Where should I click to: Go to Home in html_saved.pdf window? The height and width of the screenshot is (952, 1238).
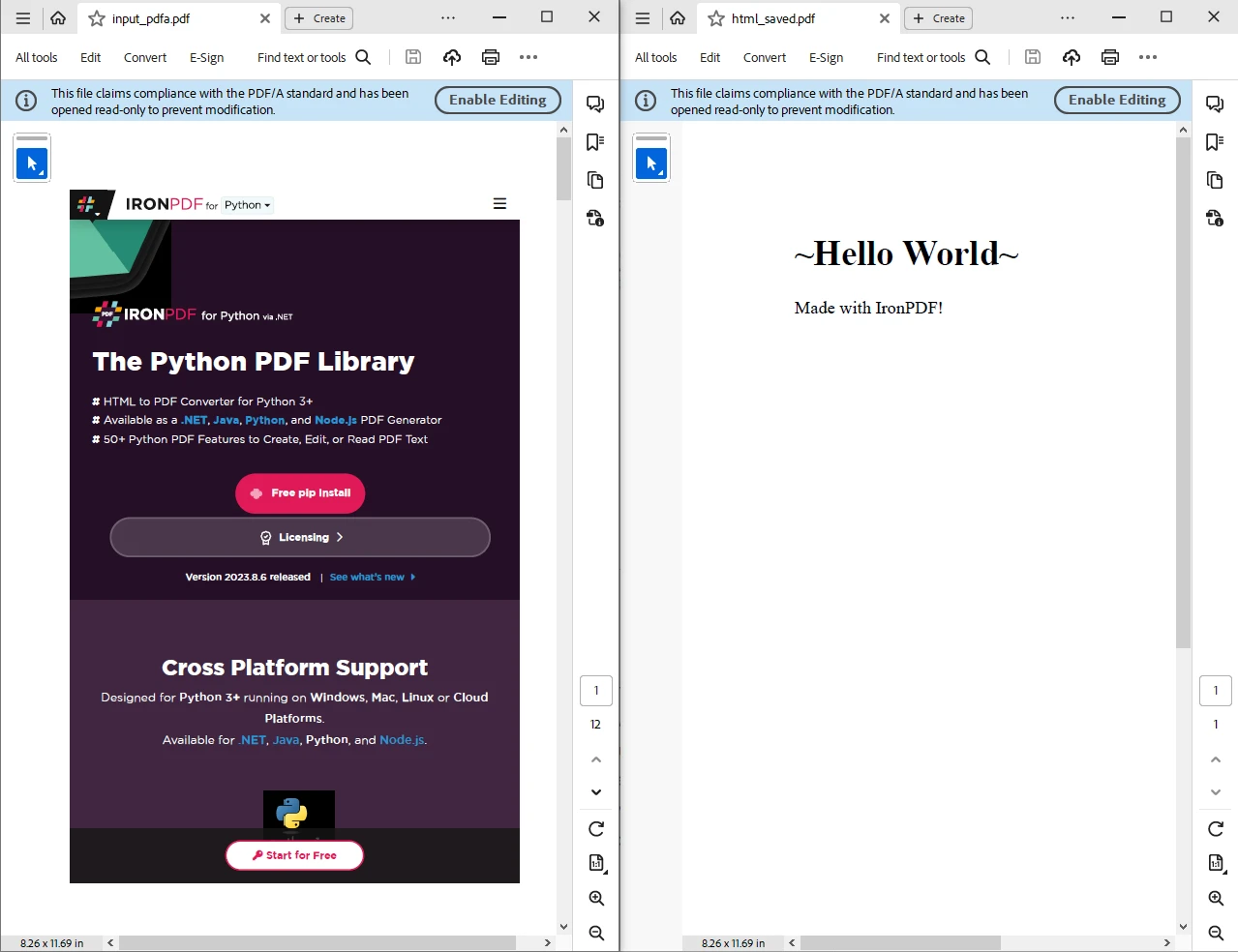pos(678,18)
